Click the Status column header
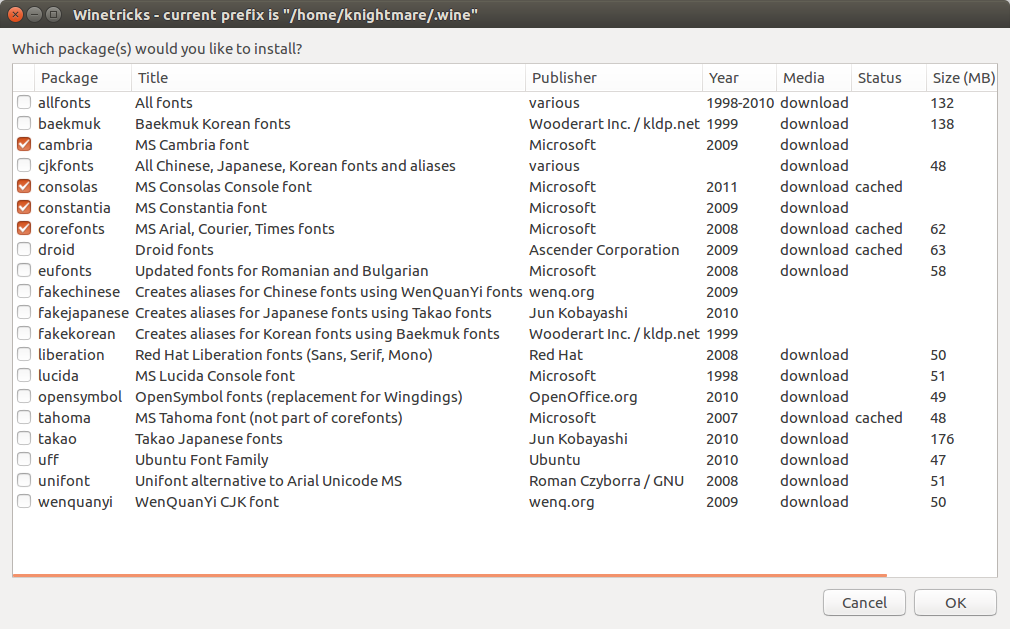The image size is (1010, 629). coord(879,78)
